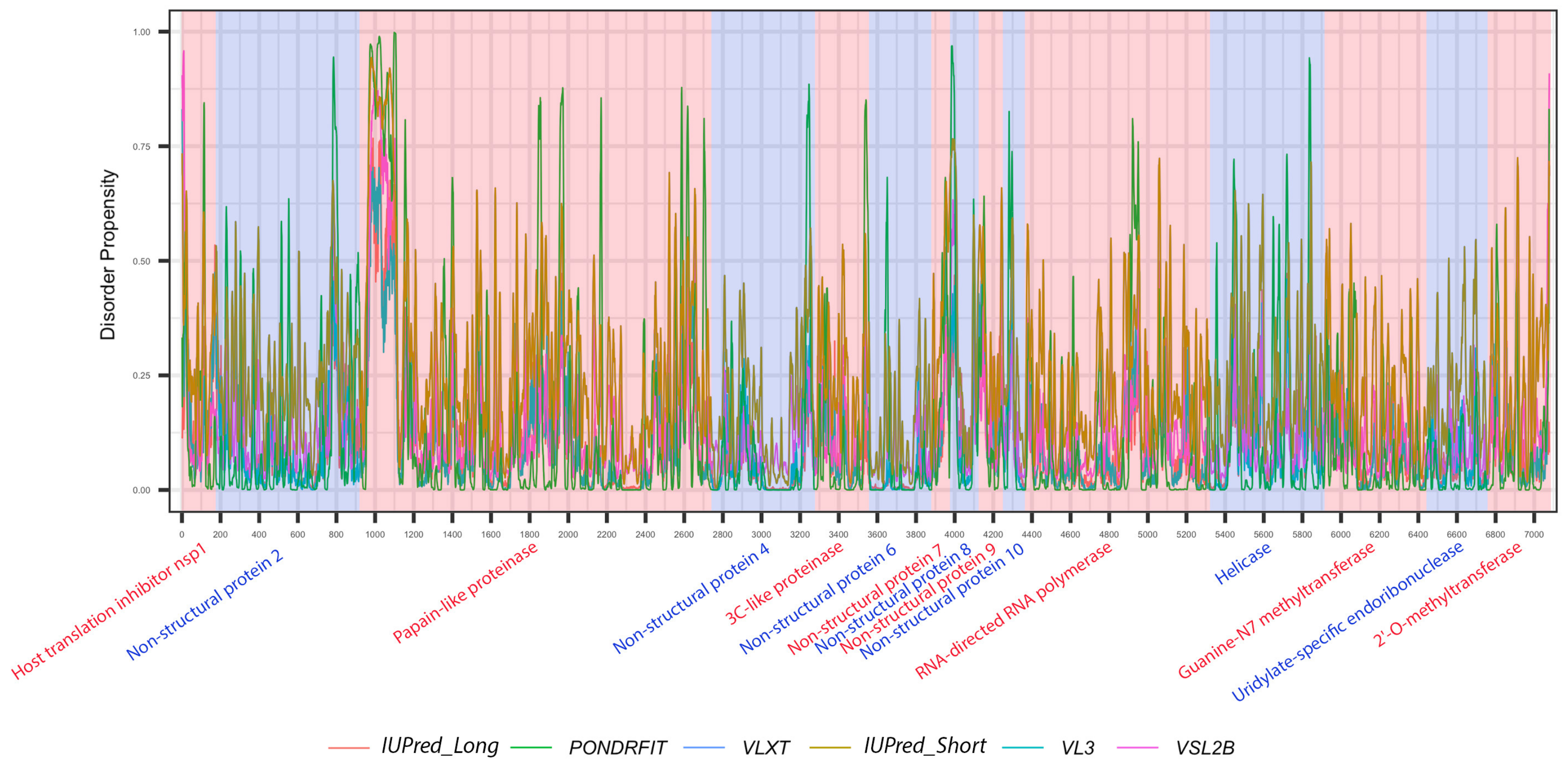
Task: Click the Non-structural protein 2 label
Action: 204,604
